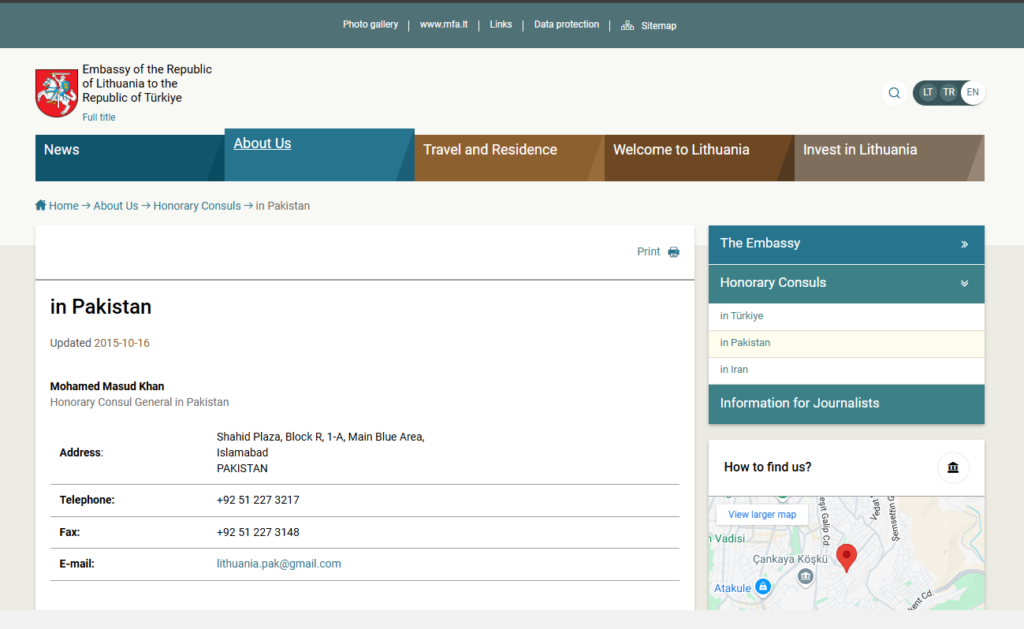Screen dimensions: 1024x629
Task: Click the printer icon
Action: [674, 252]
